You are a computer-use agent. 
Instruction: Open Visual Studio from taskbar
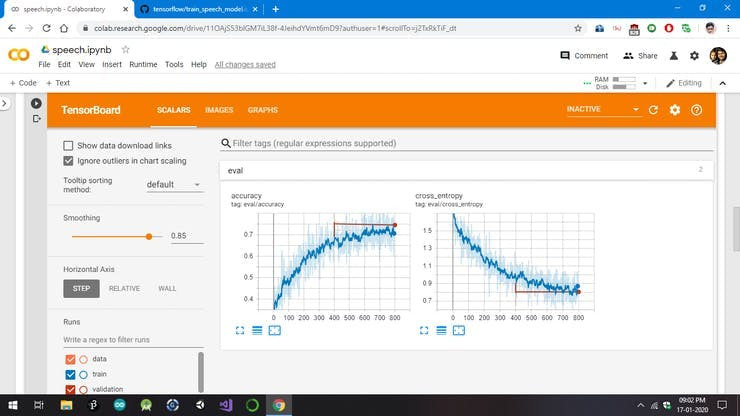pyautogui.click(x=226, y=405)
